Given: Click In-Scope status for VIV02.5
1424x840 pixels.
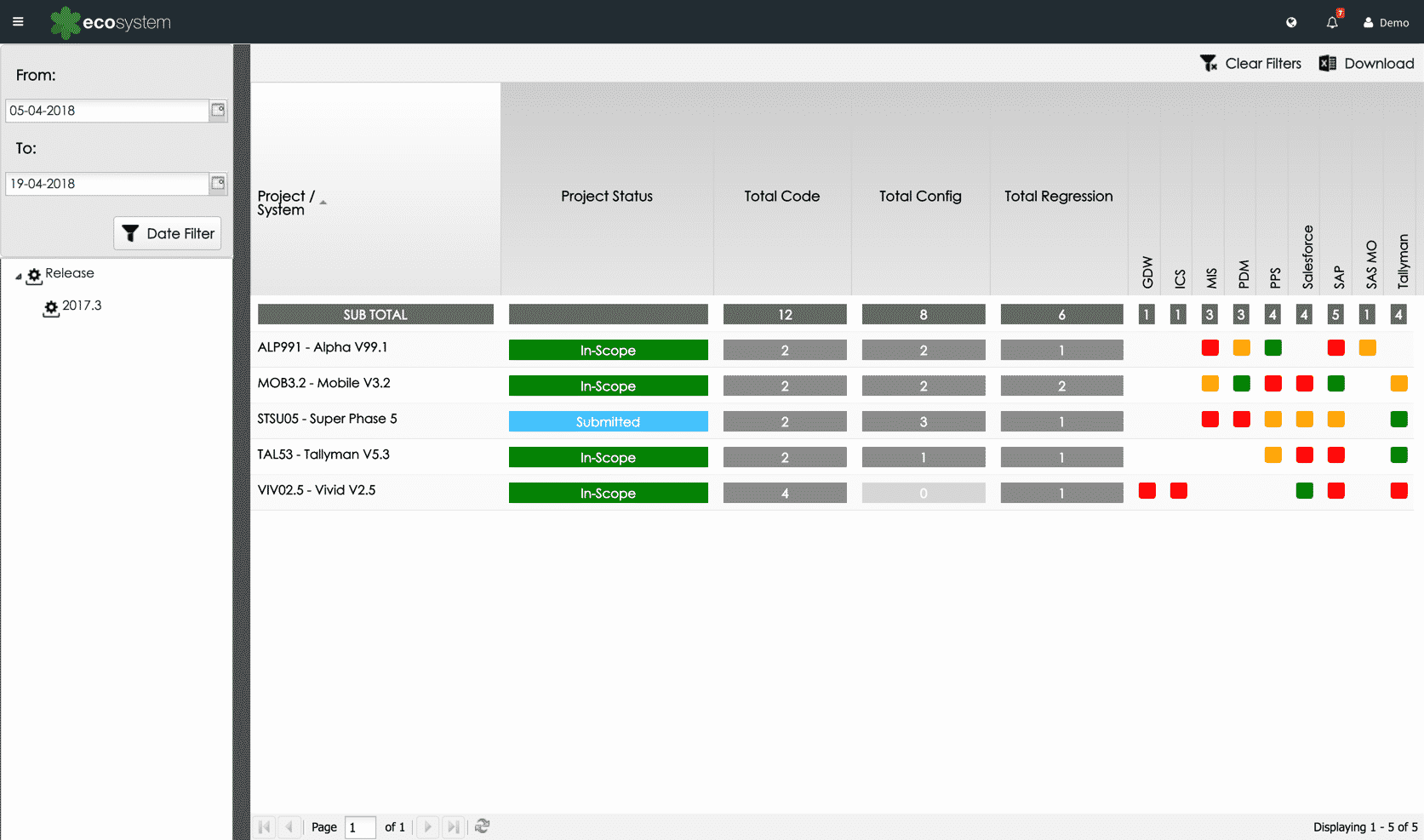Looking at the screenshot, I should pos(608,493).
